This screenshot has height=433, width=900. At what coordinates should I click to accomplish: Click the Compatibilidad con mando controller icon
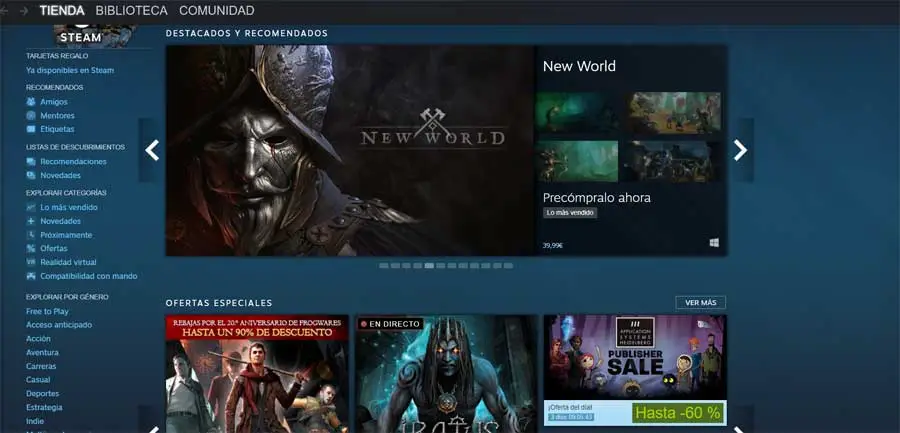point(31,276)
